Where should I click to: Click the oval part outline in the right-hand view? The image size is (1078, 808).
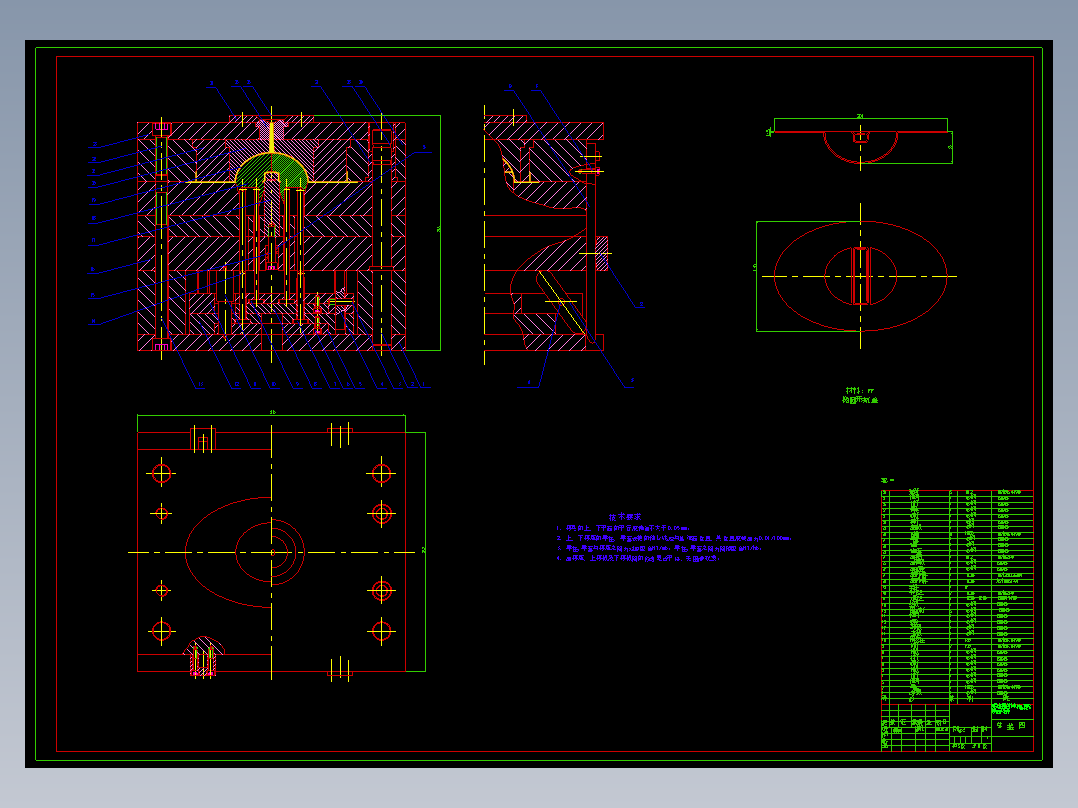861,276
